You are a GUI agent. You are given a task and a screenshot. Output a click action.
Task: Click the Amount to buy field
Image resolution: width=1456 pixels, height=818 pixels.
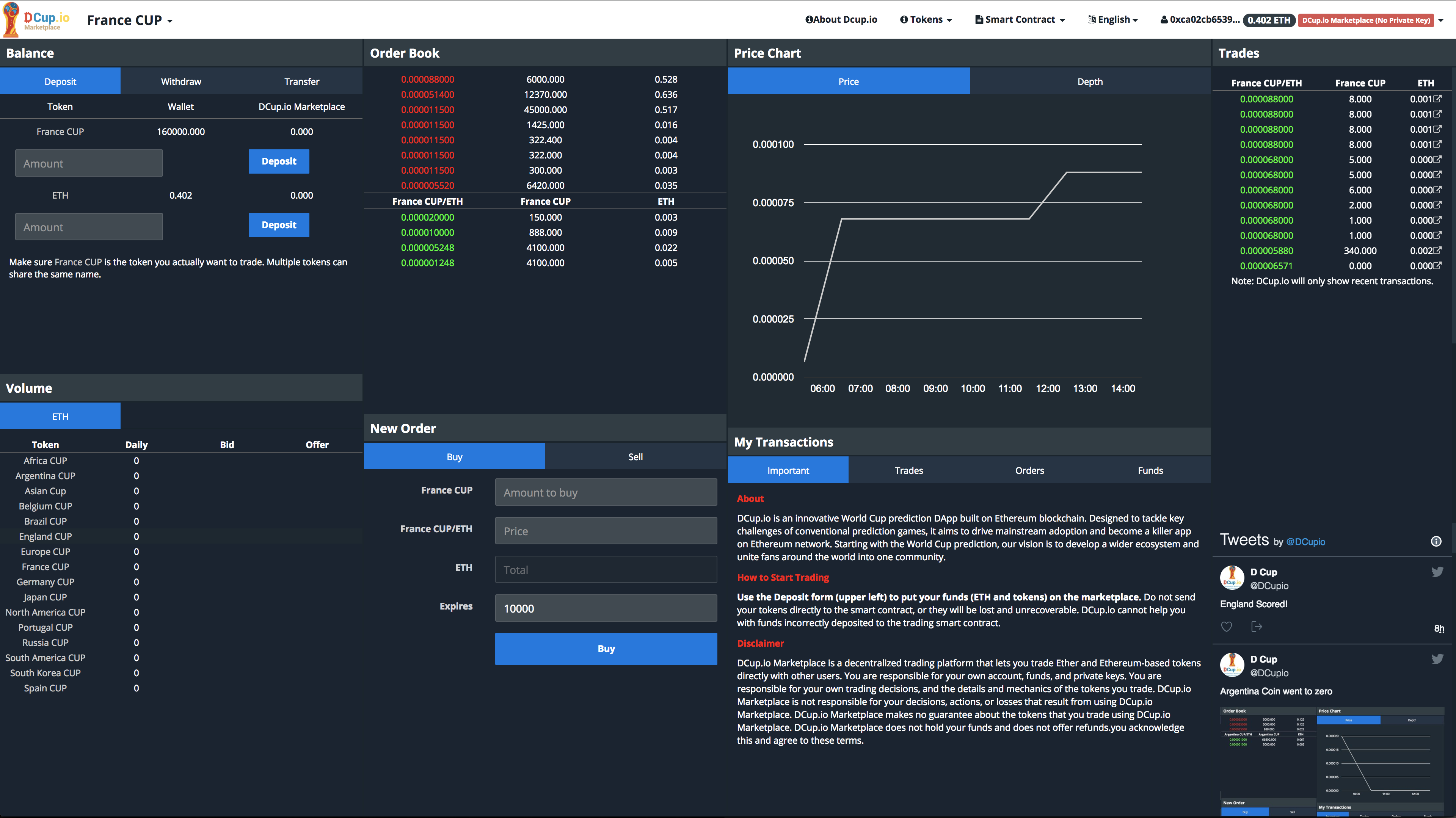coord(606,493)
